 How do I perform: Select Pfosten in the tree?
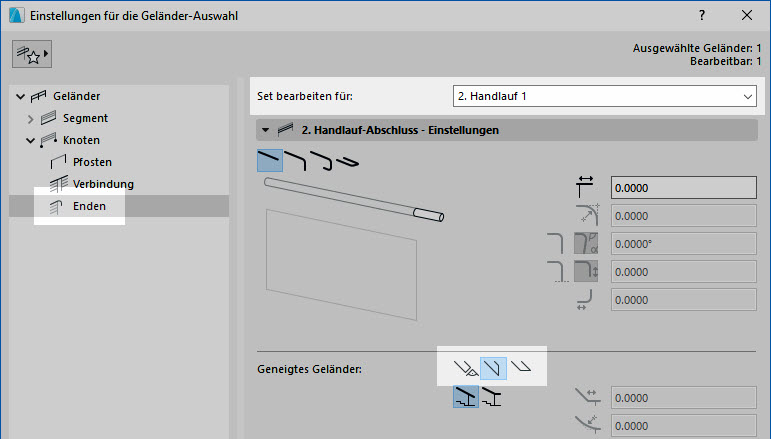click(92, 162)
